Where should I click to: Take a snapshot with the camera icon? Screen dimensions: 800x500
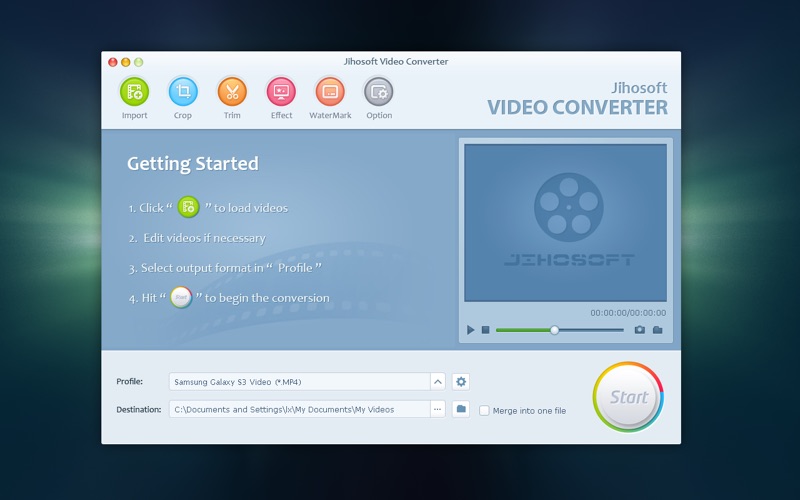(639, 330)
